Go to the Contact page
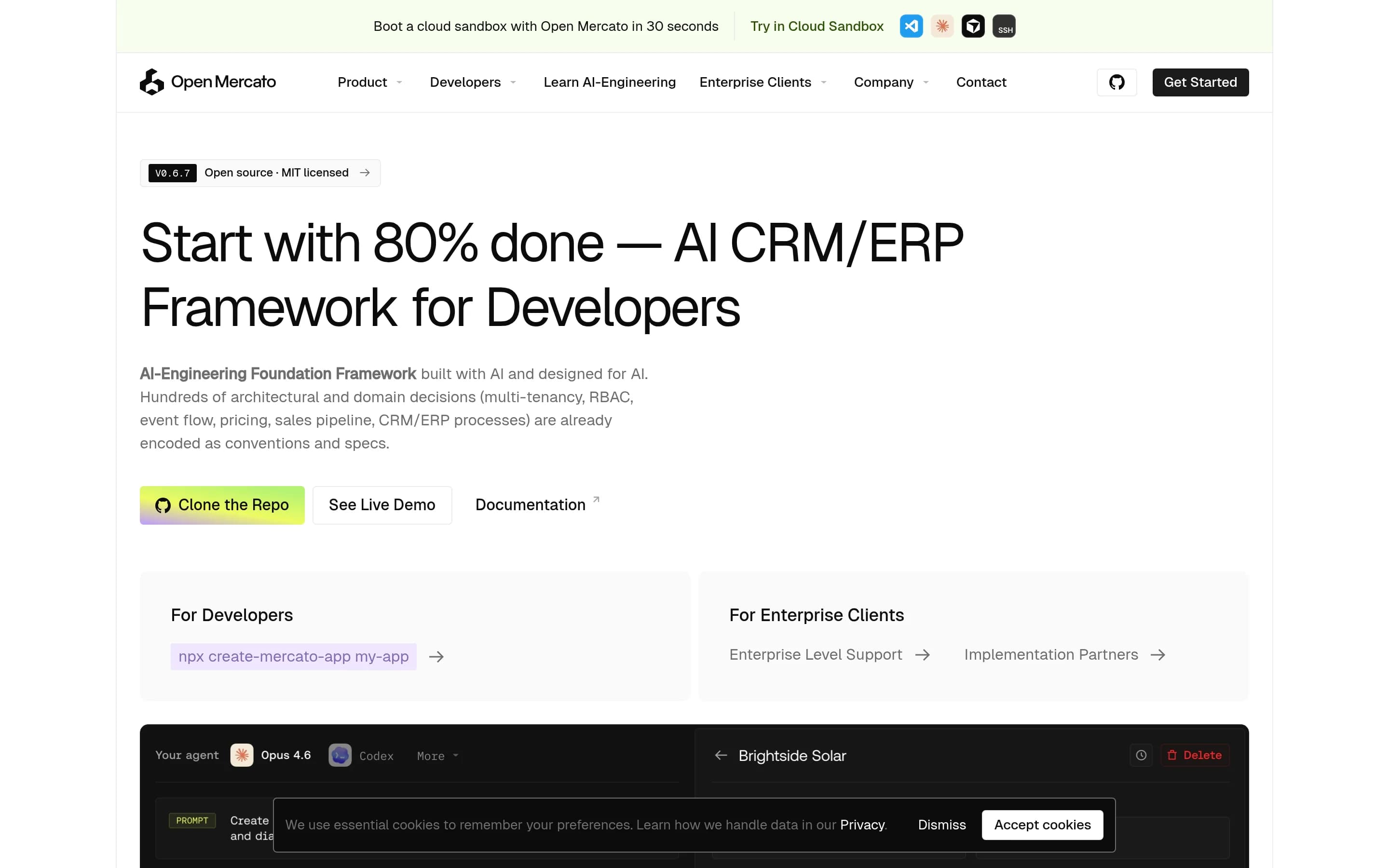The image size is (1389, 868). point(981,82)
